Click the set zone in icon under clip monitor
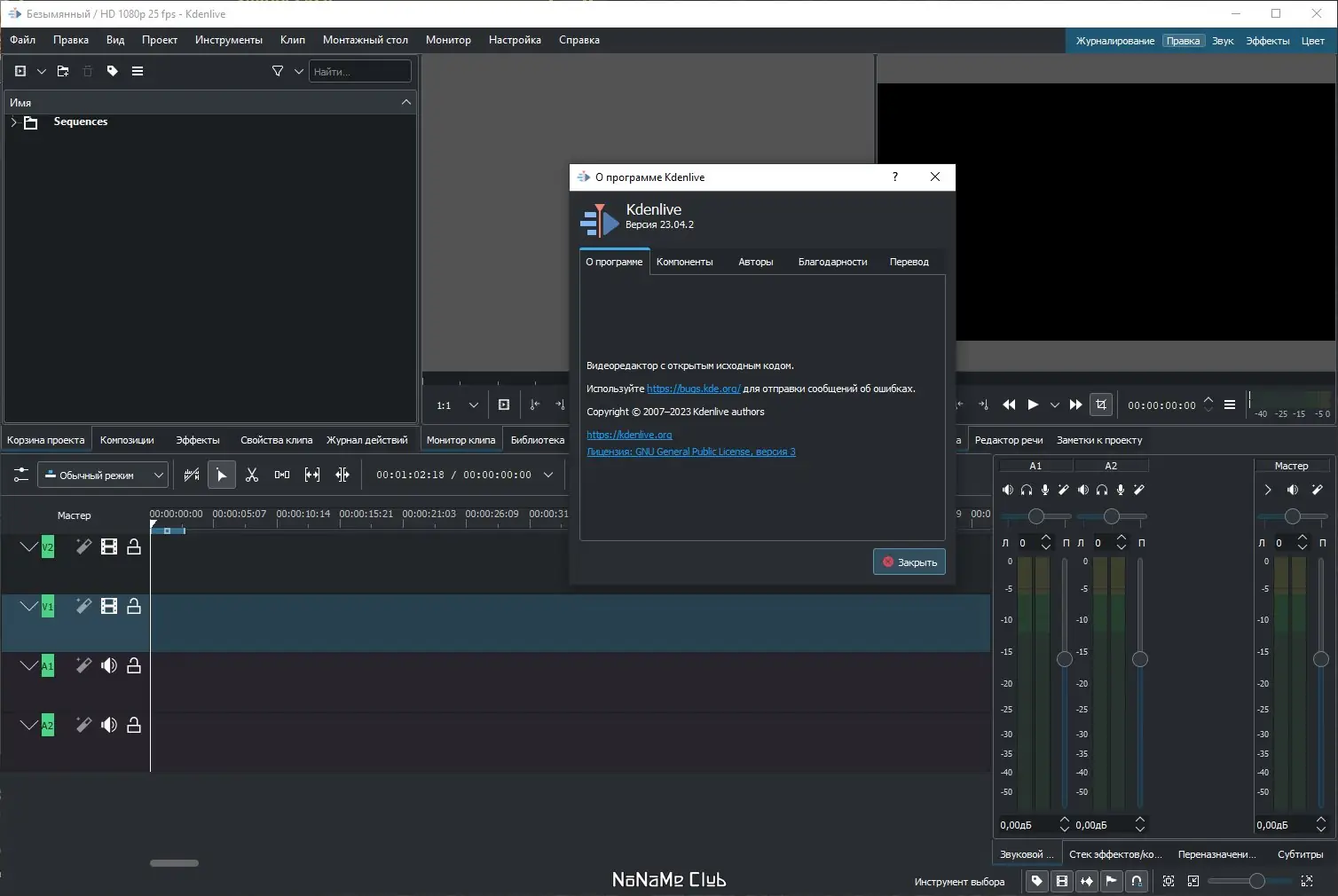 pos(535,405)
